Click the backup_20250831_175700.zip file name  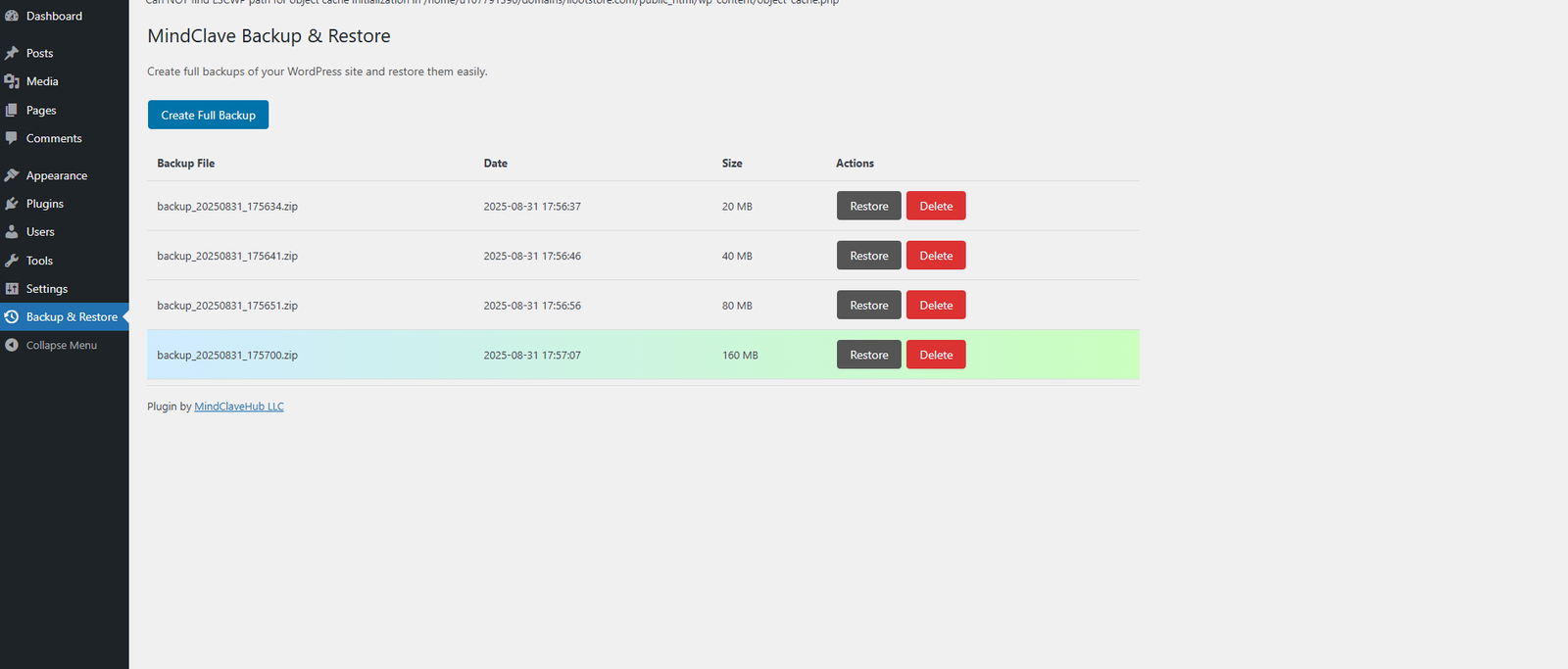tap(227, 356)
